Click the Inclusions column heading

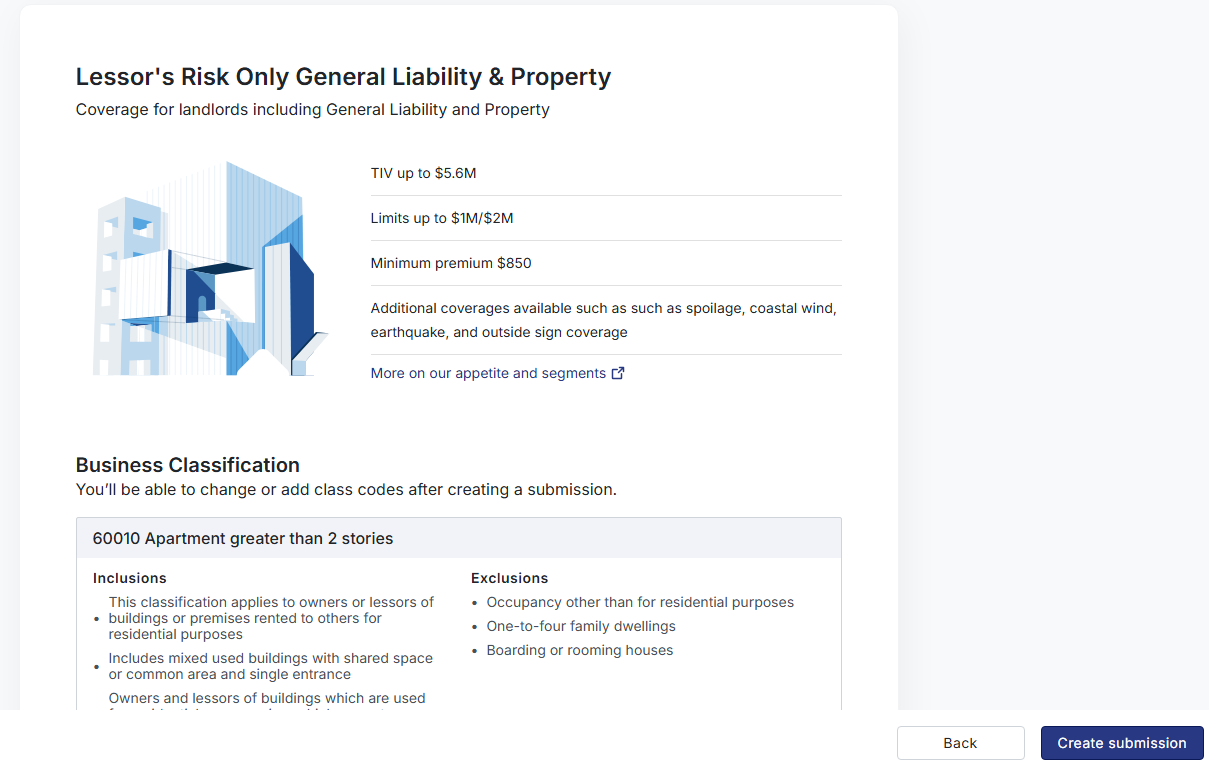[x=130, y=578]
